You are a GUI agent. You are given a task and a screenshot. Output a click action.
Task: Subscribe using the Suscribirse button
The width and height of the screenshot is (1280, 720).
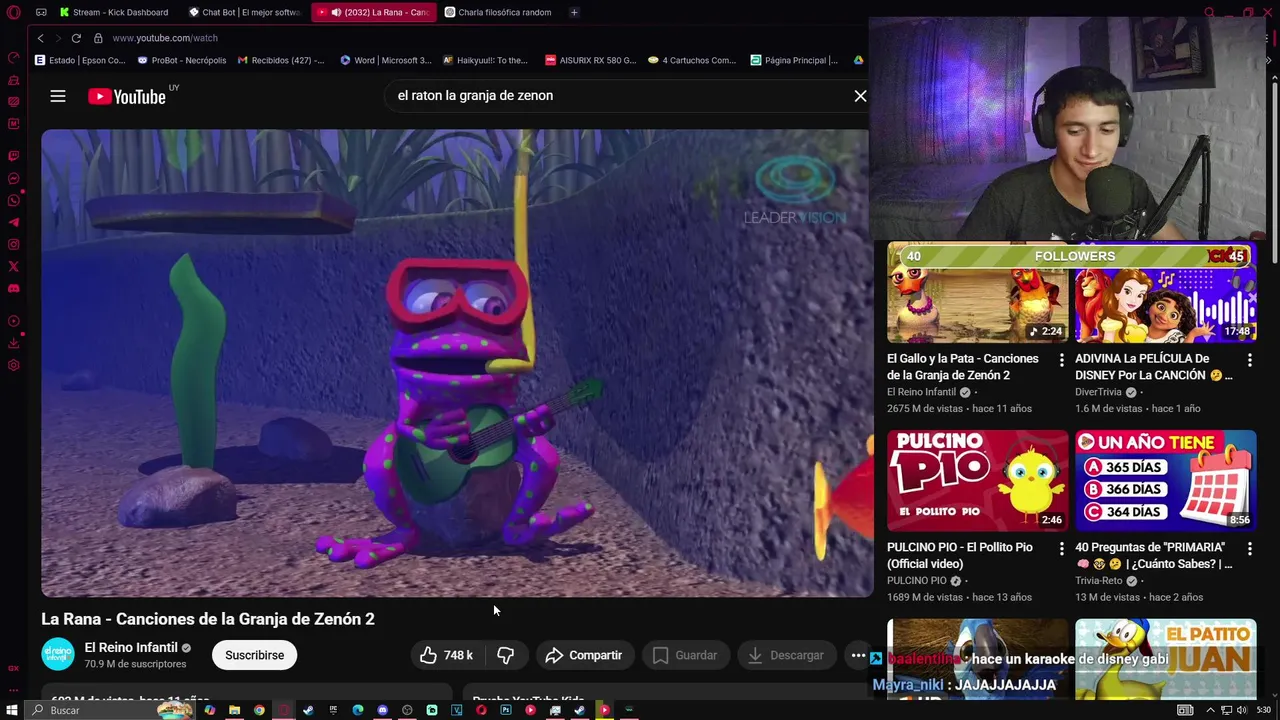click(x=254, y=655)
